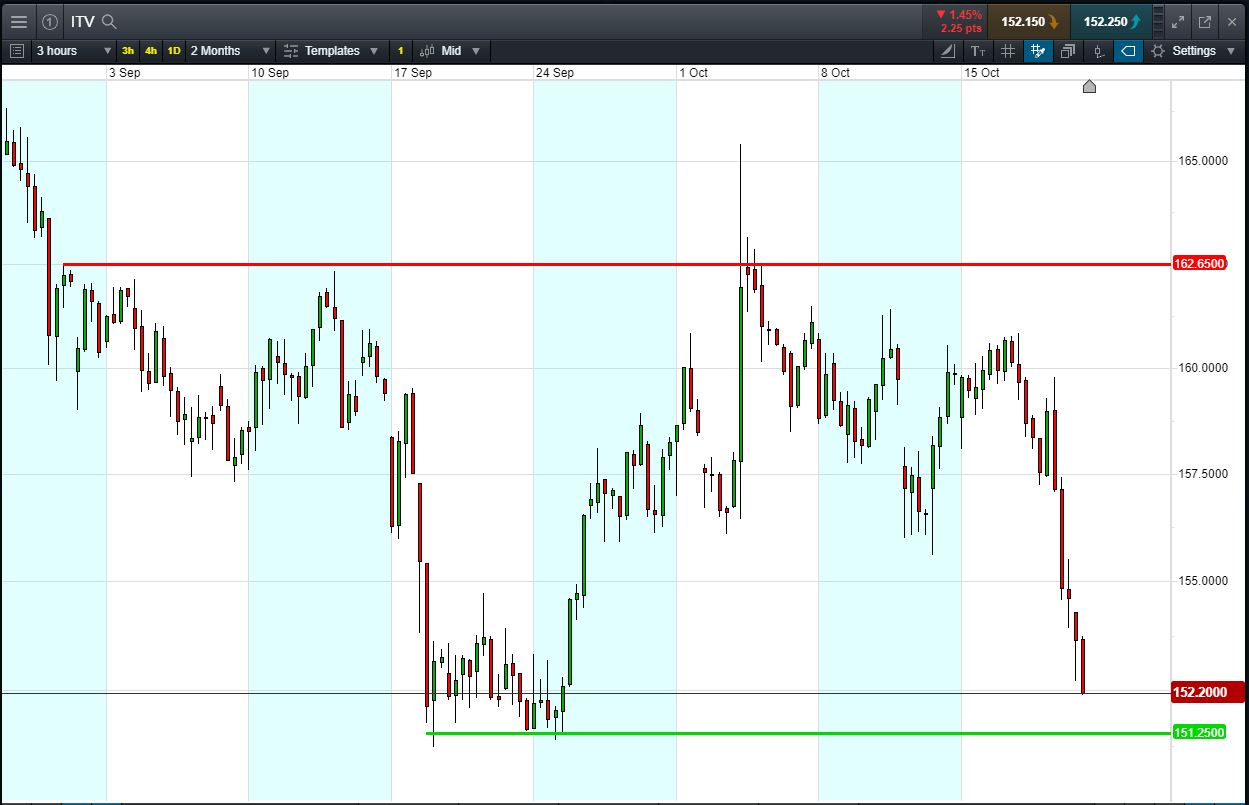1249x805 pixels.
Task: Click the green 151.2500 support level label
Action: [1198, 733]
